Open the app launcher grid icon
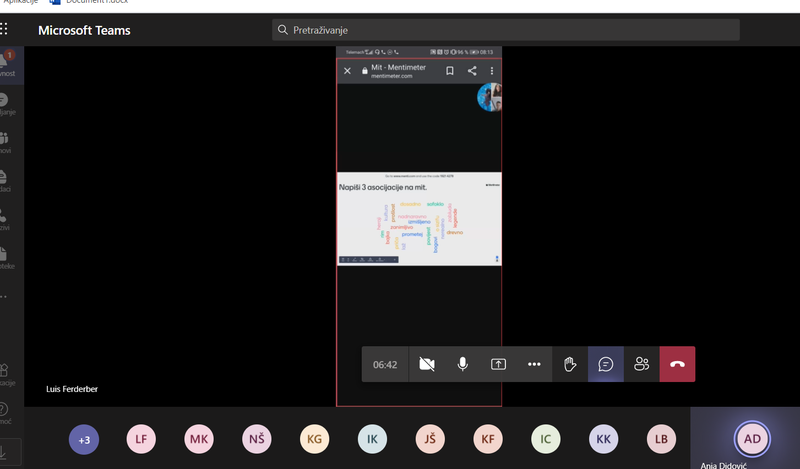The image size is (800, 469). 4,29
